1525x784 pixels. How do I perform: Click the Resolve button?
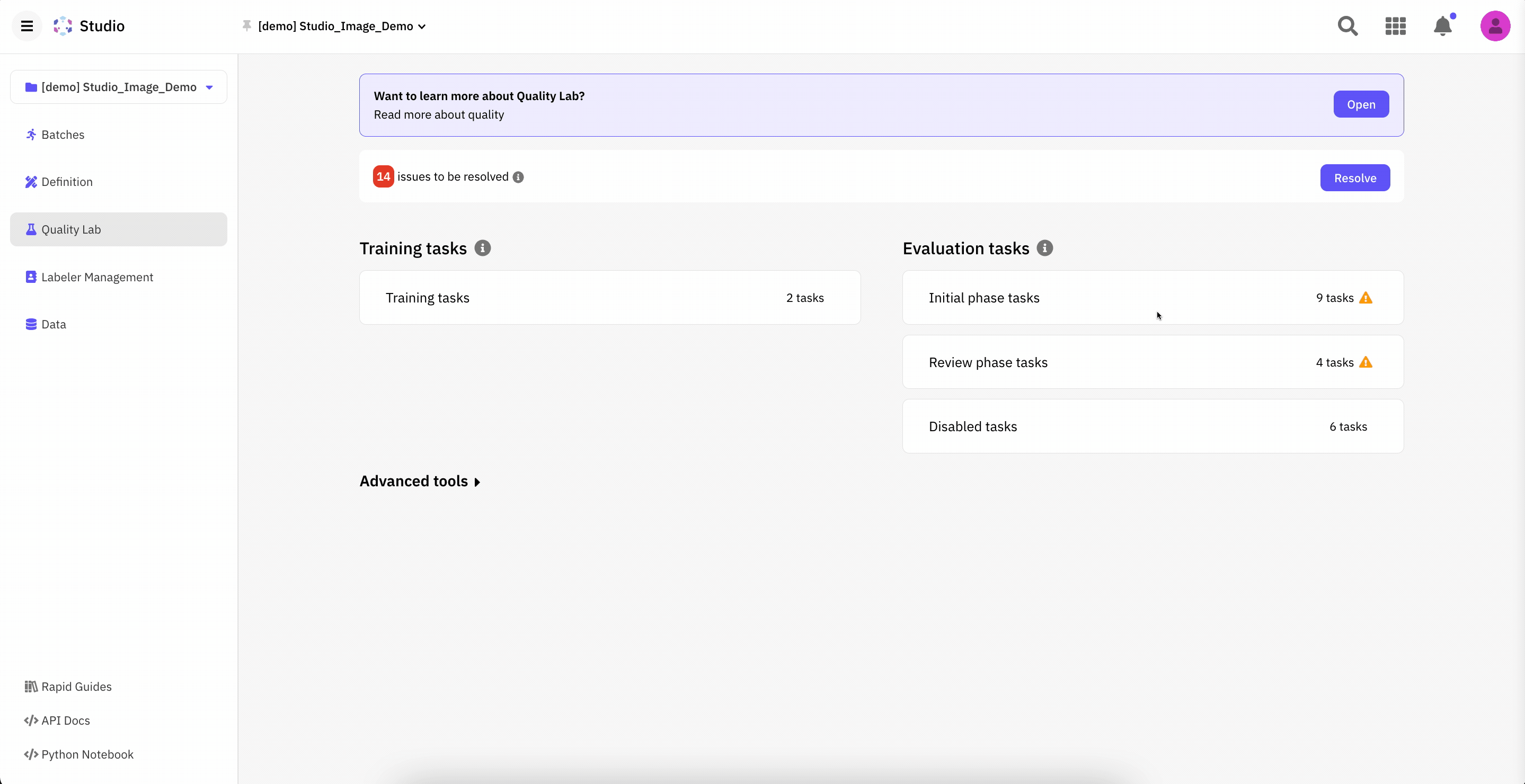1354,178
